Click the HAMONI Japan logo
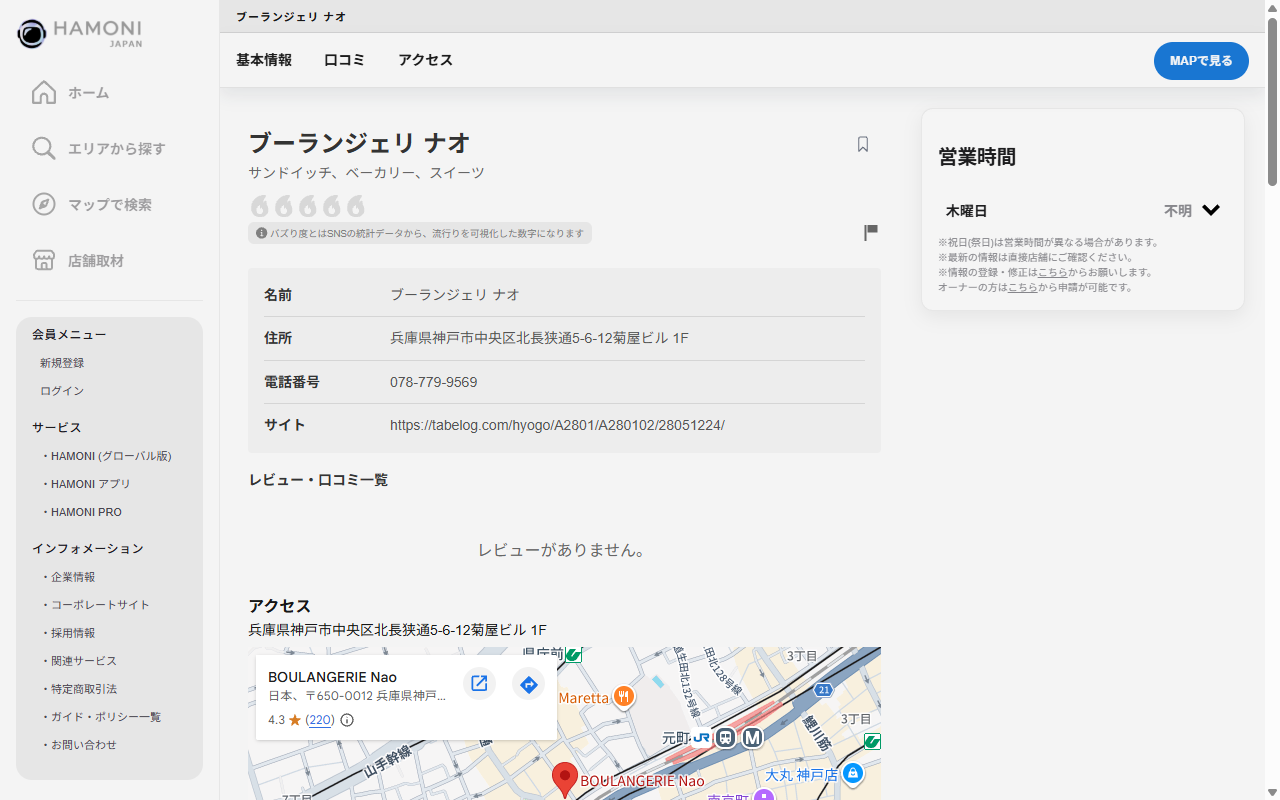 (80, 33)
